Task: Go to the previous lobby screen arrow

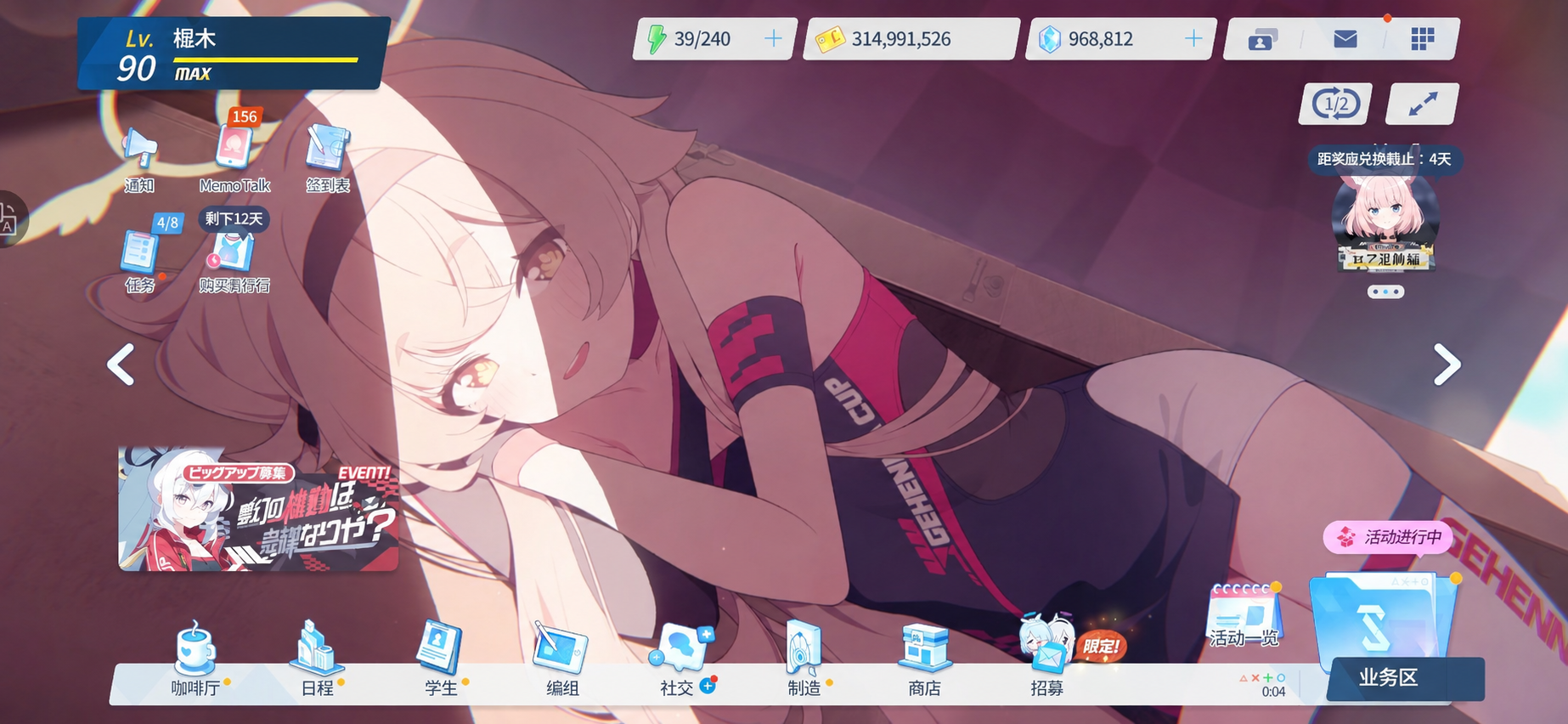Action: pos(121,365)
